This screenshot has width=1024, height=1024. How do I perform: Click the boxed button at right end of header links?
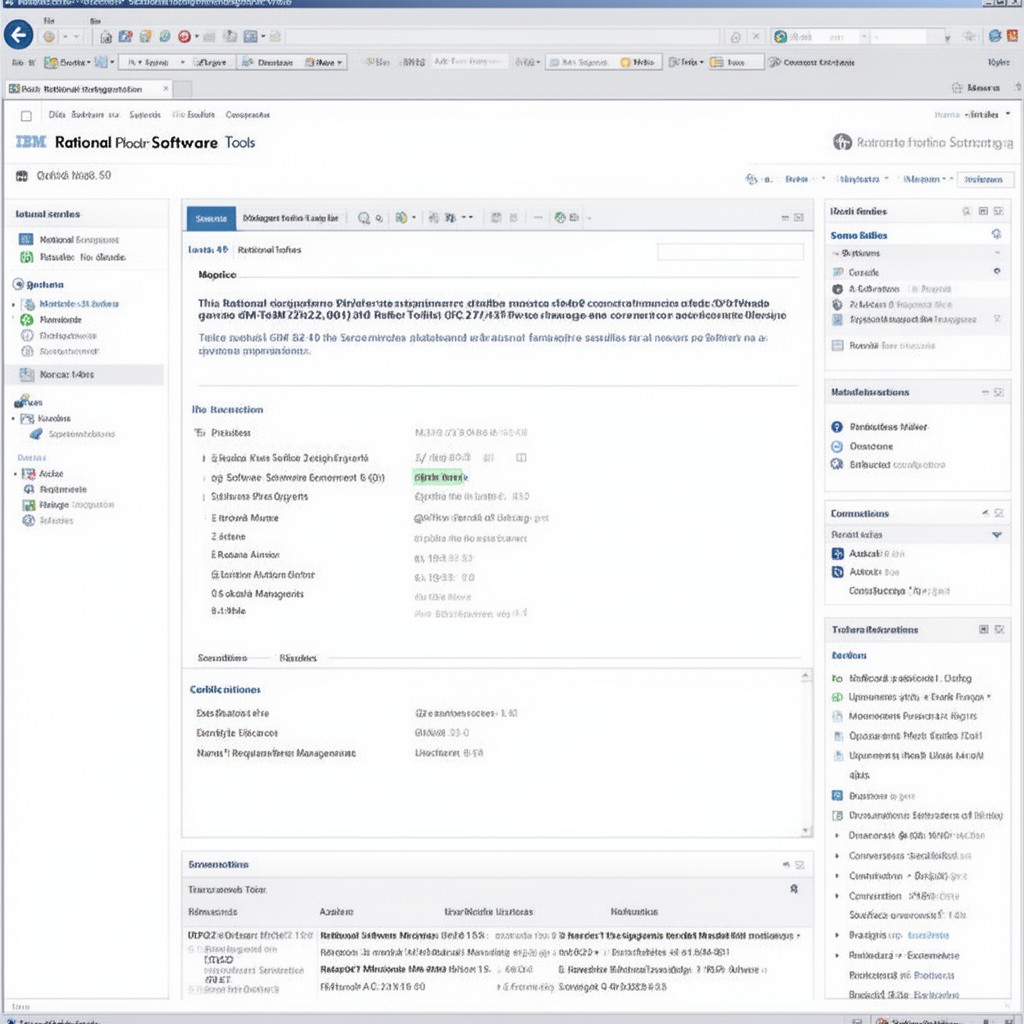click(985, 180)
